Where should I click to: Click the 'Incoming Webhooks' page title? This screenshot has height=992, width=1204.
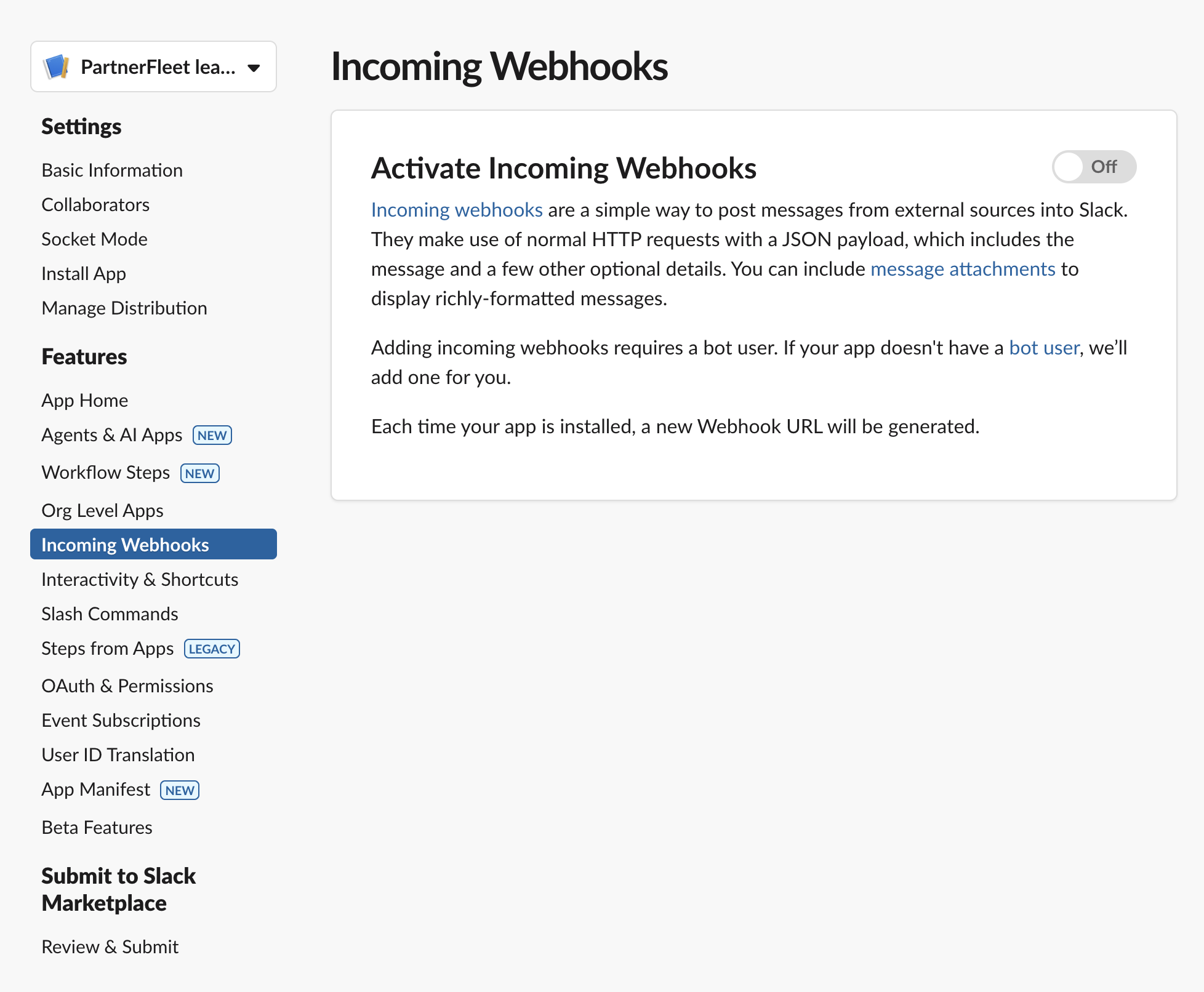(x=499, y=66)
